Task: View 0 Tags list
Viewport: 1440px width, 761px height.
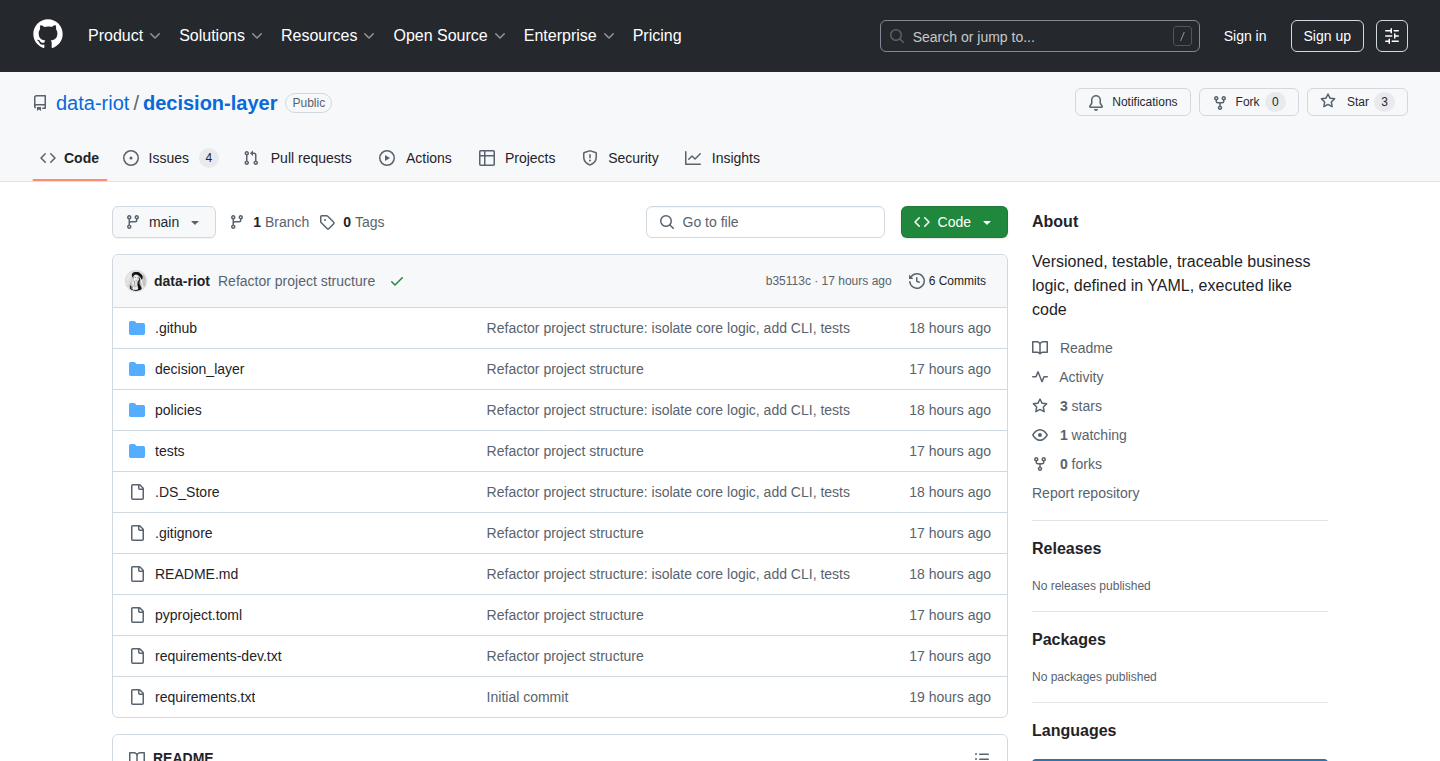Action: pyautogui.click(x=352, y=222)
